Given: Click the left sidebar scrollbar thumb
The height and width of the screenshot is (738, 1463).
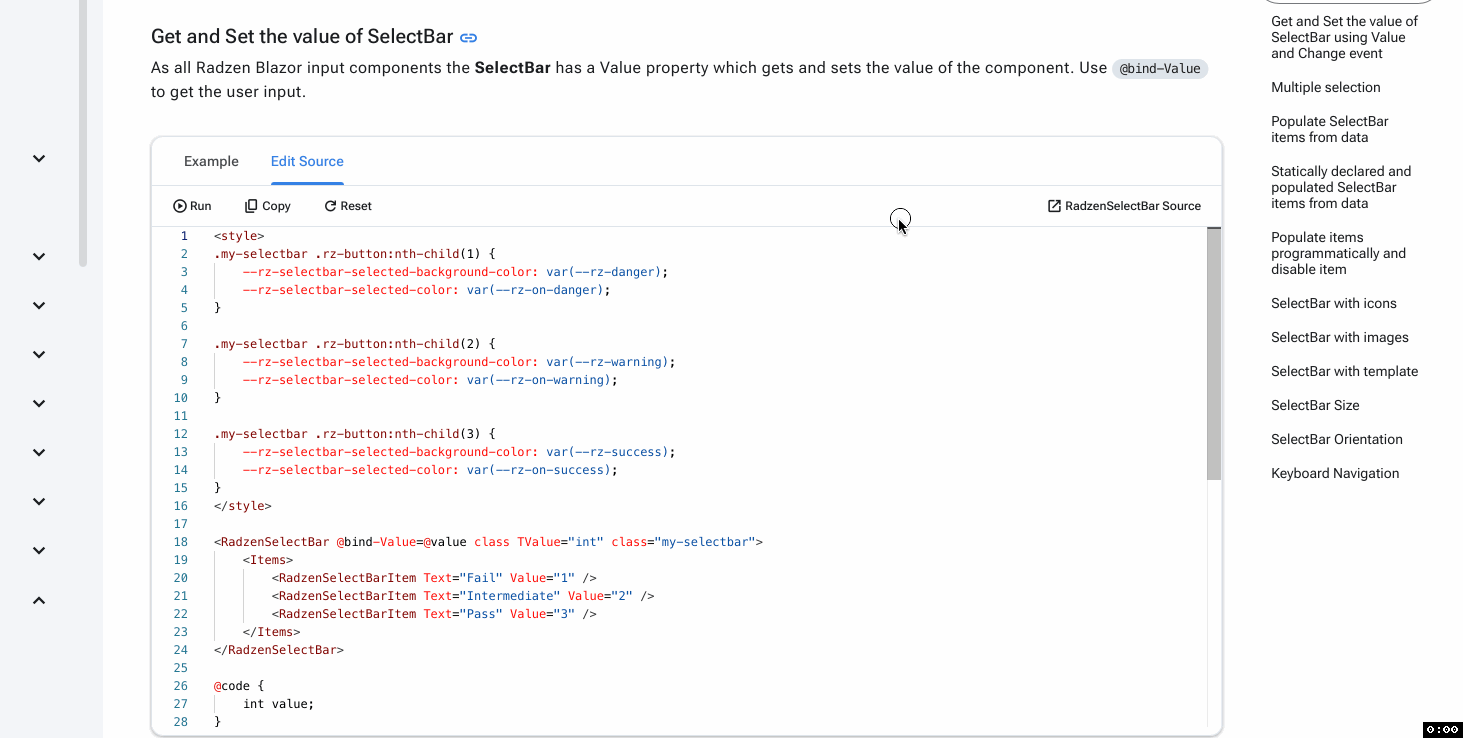Looking at the screenshot, I should (x=83, y=130).
